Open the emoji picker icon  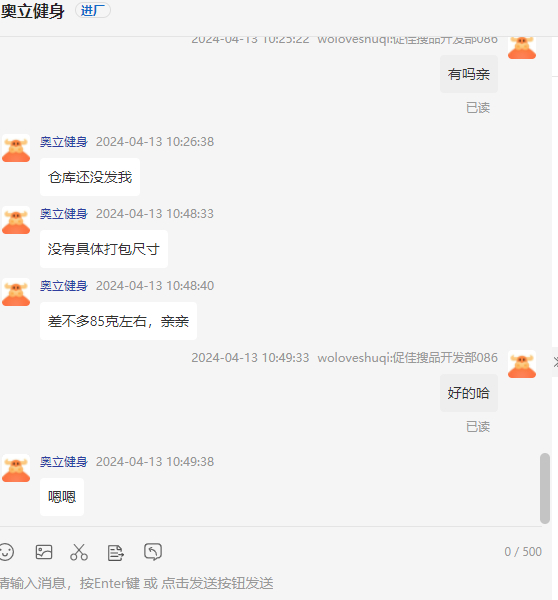tap(6, 552)
